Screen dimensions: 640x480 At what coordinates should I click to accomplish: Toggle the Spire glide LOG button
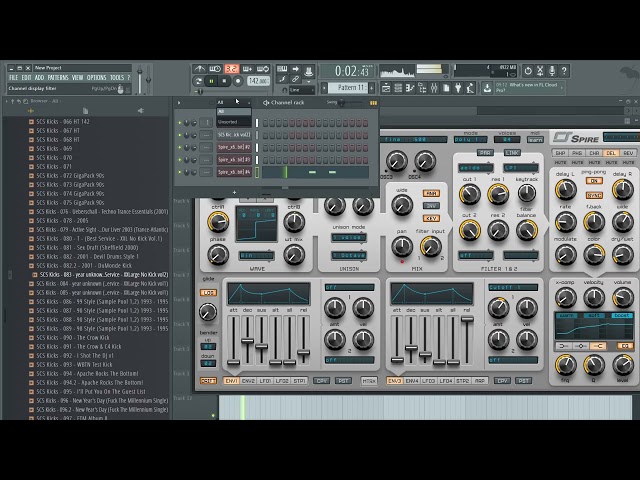(x=208, y=293)
